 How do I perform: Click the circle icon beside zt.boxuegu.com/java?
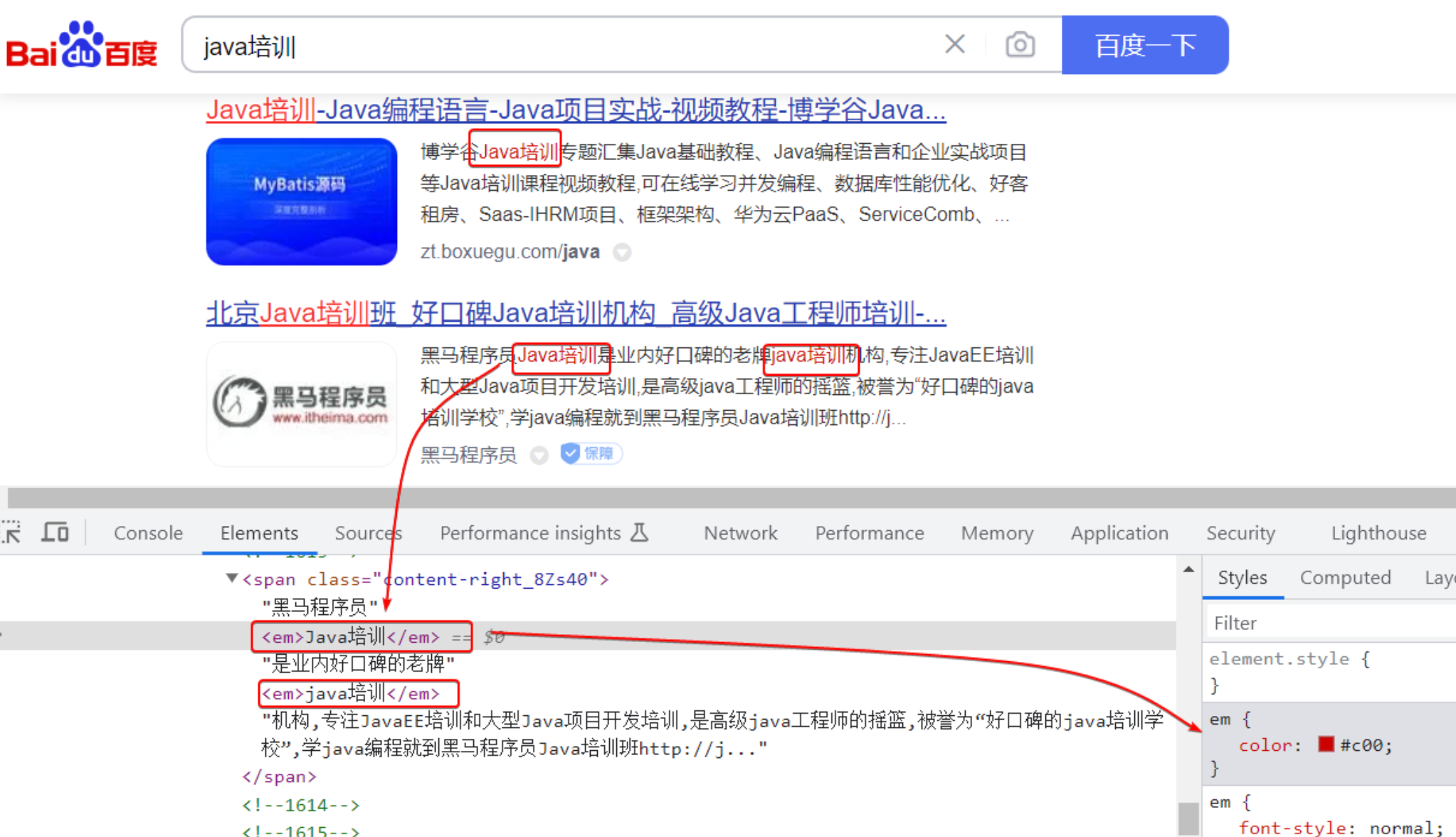[622, 252]
